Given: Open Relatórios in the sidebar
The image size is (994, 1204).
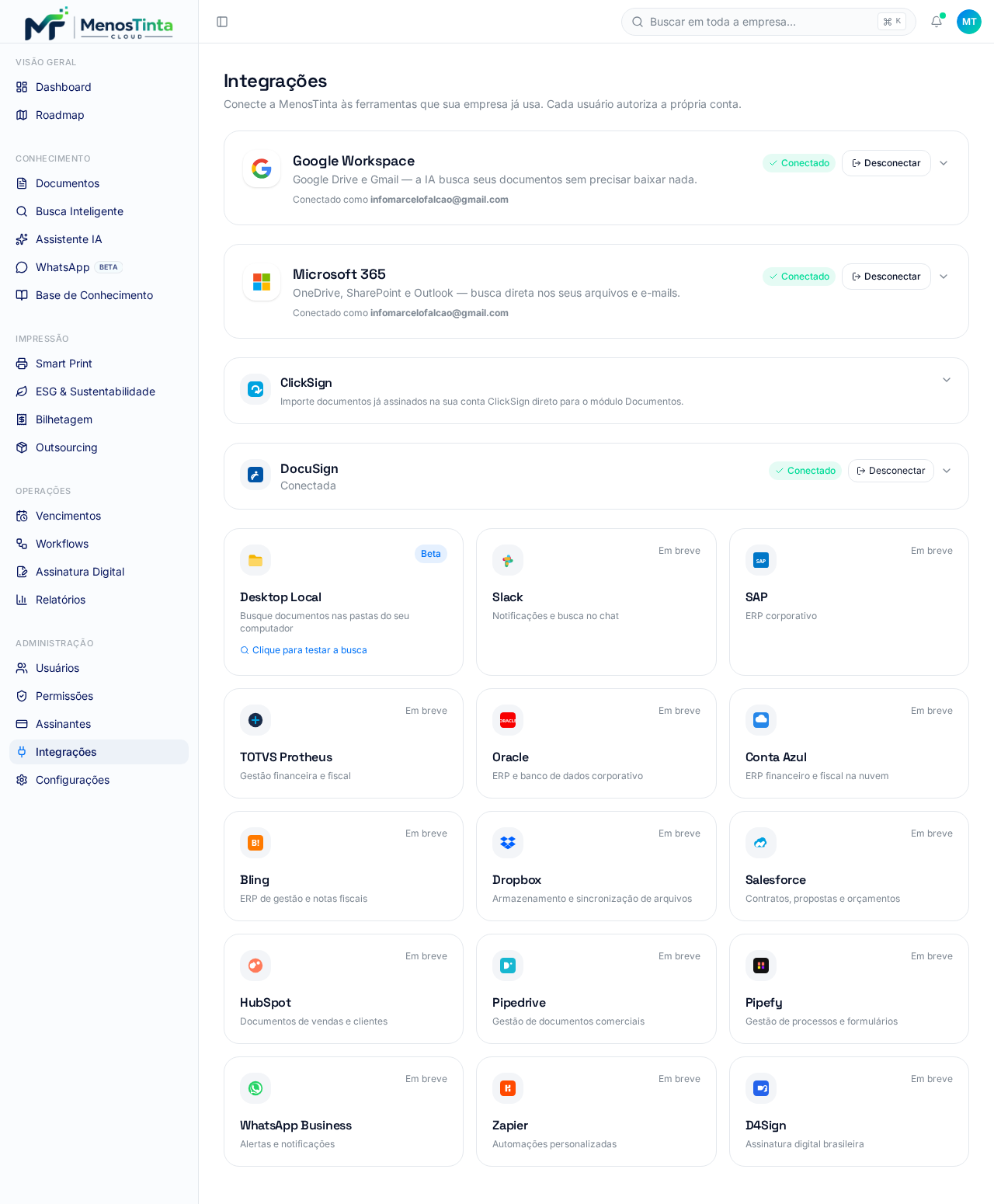Looking at the screenshot, I should pyautogui.click(x=99, y=600).
